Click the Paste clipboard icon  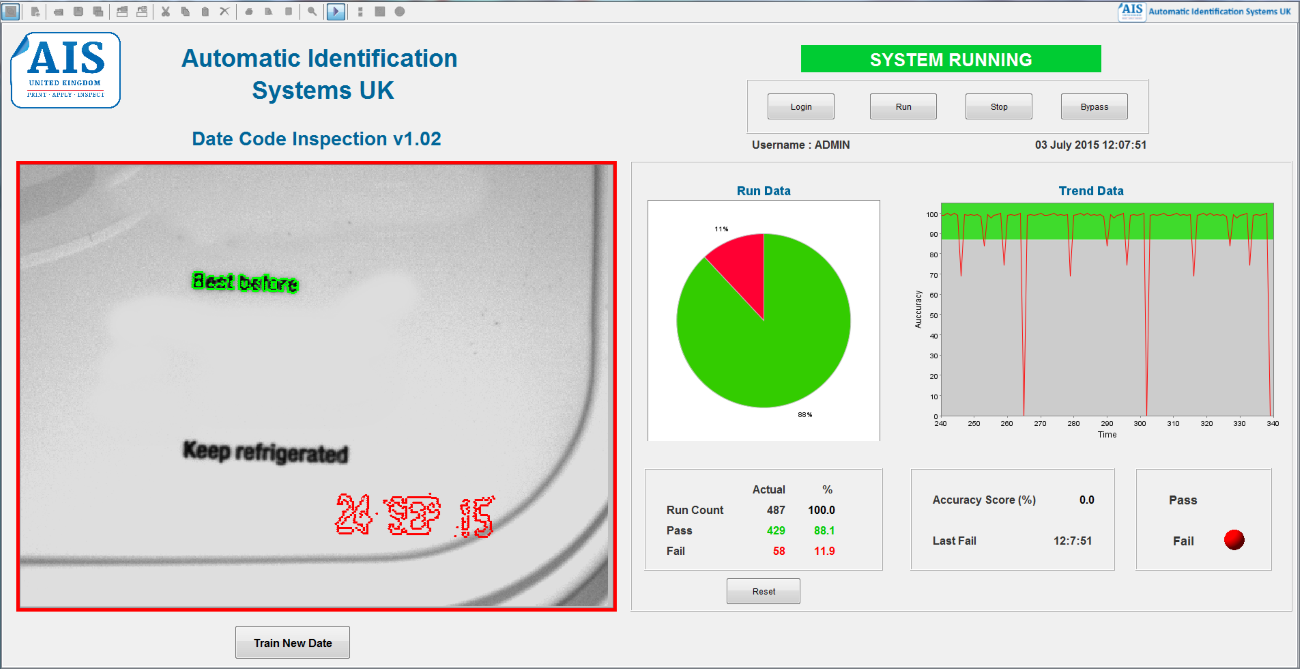[x=205, y=12]
